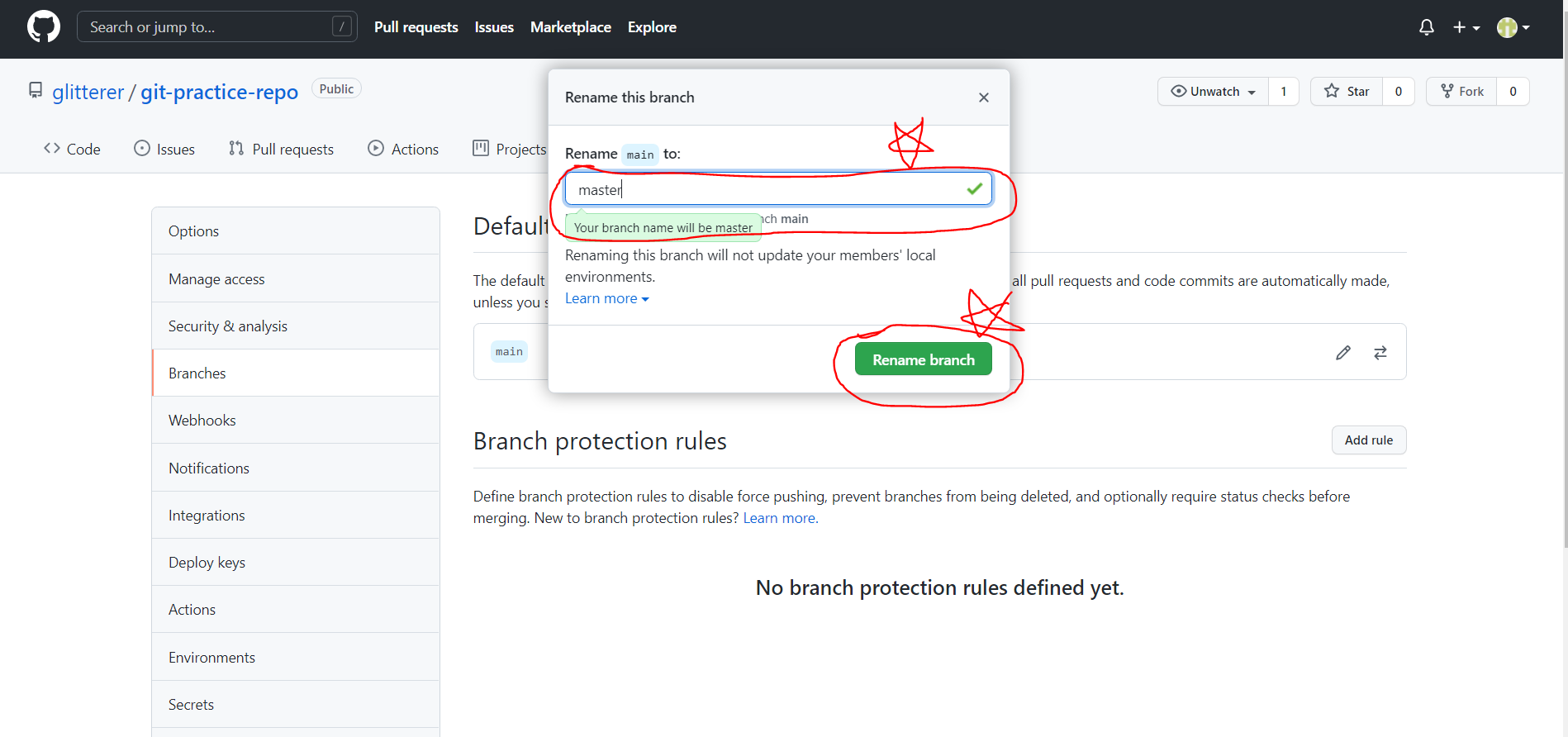
Task: Click the stargazers count next to Star
Action: coord(1398,91)
